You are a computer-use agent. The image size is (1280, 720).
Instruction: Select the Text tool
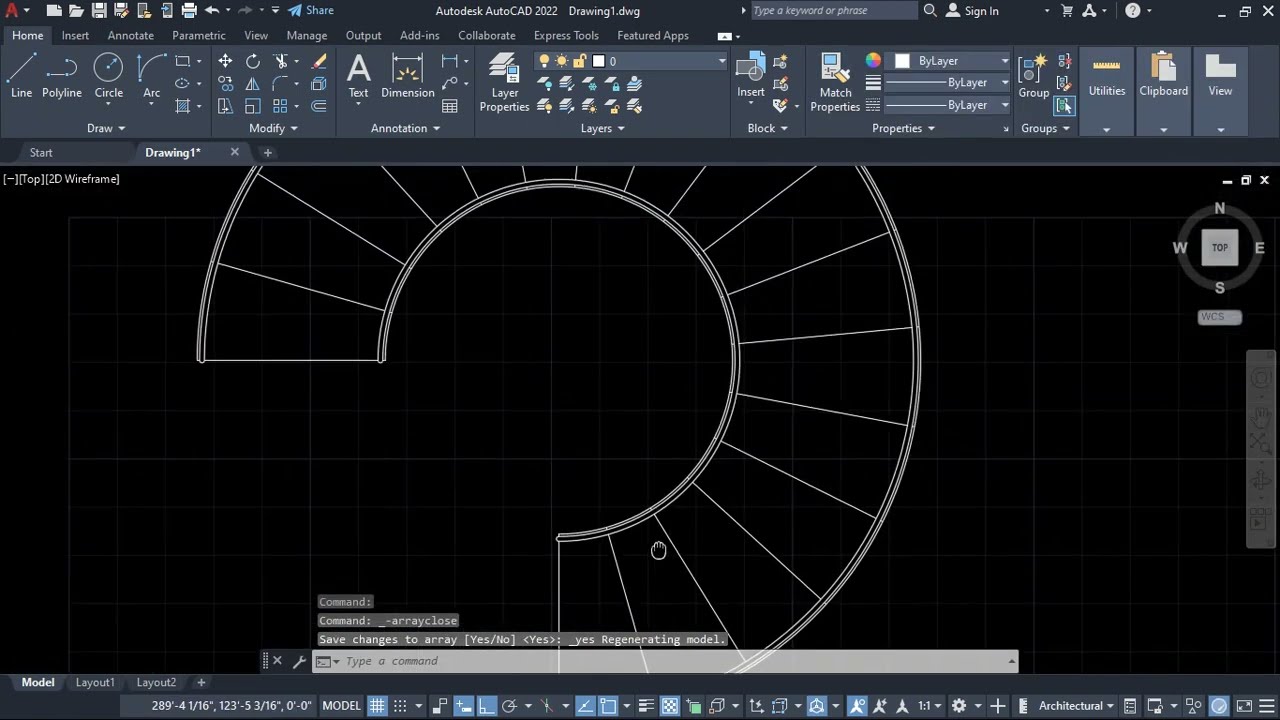[358, 76]
